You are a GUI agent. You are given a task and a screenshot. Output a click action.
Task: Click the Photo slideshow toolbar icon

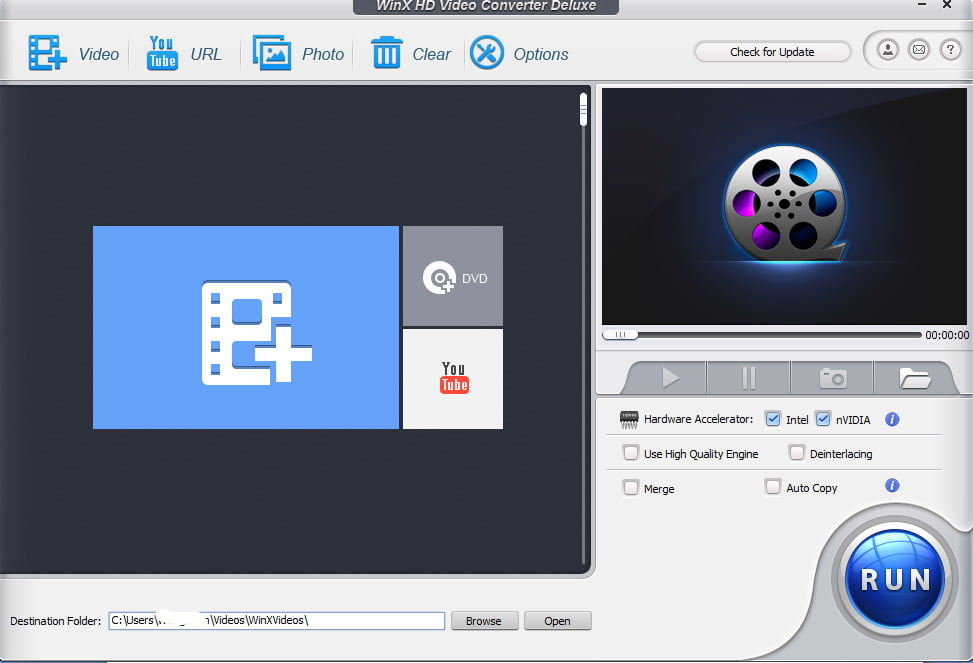coord(272,53)
